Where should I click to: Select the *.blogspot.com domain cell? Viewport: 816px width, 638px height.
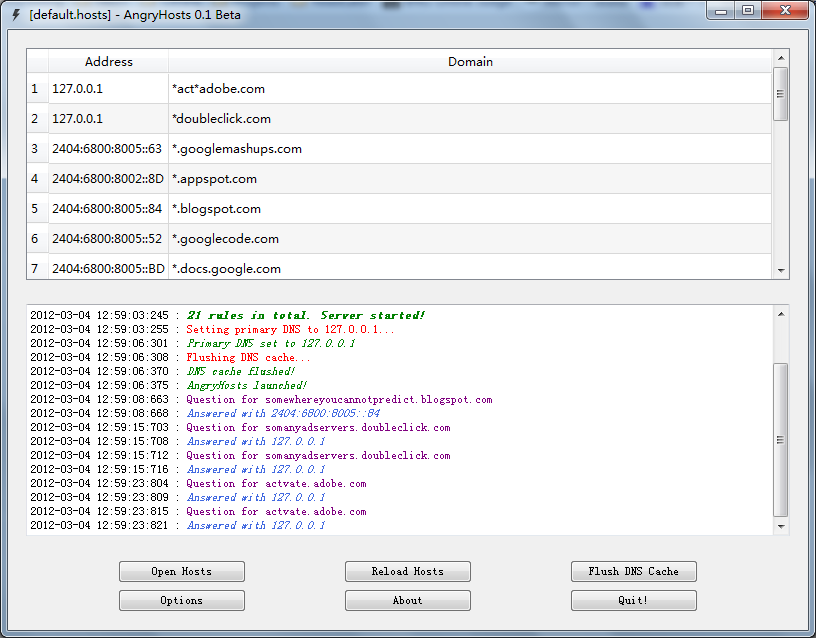click(470, 209)
